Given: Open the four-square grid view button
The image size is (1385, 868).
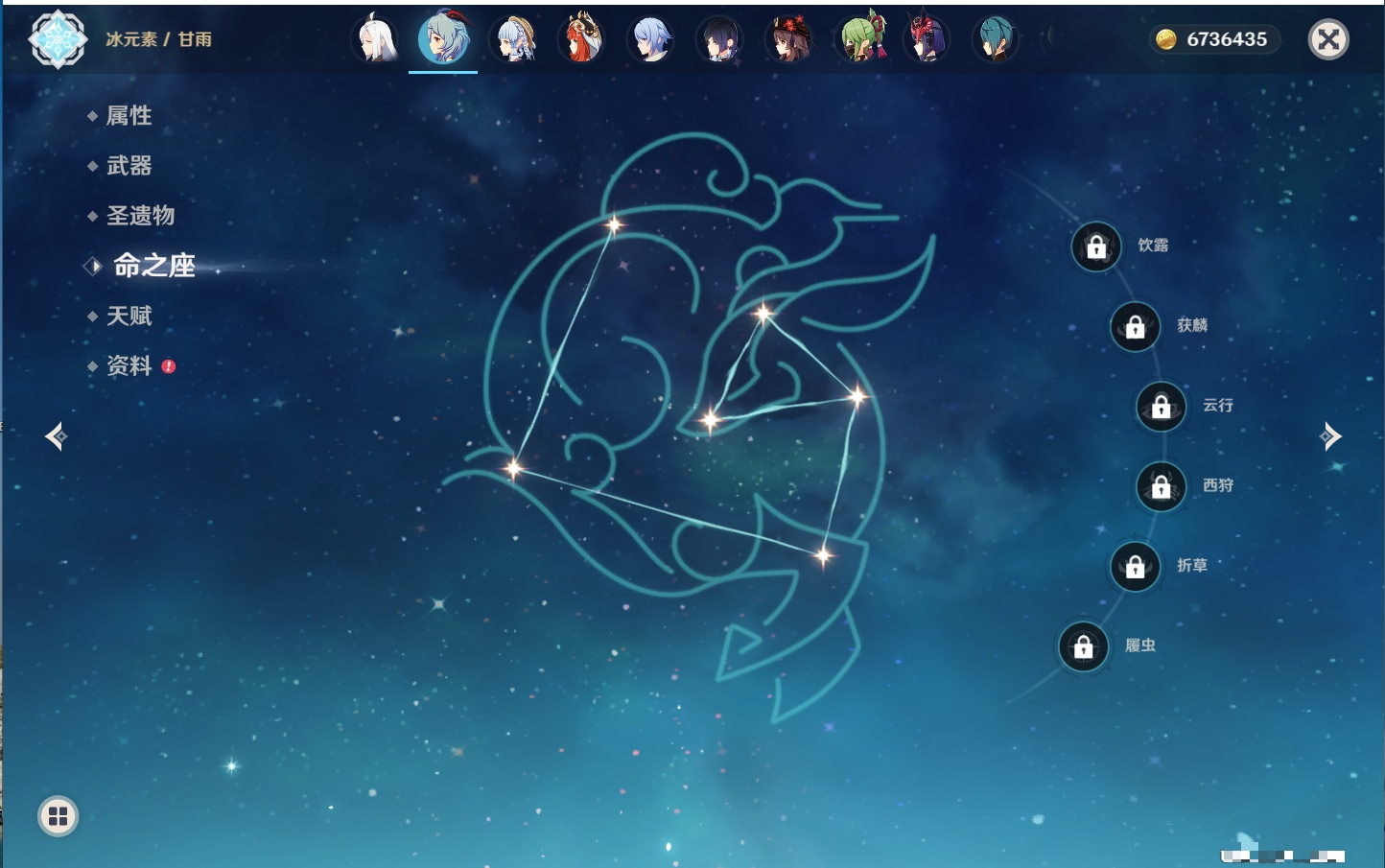Looking at the screenshot, I should click(58, 816).
